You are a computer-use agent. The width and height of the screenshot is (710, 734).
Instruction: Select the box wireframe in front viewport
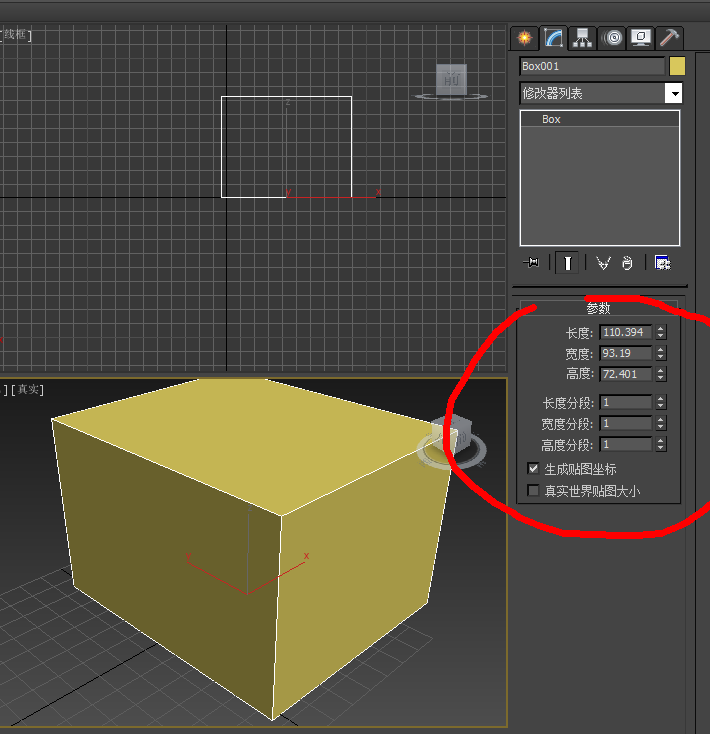click(x=286, y=147)
